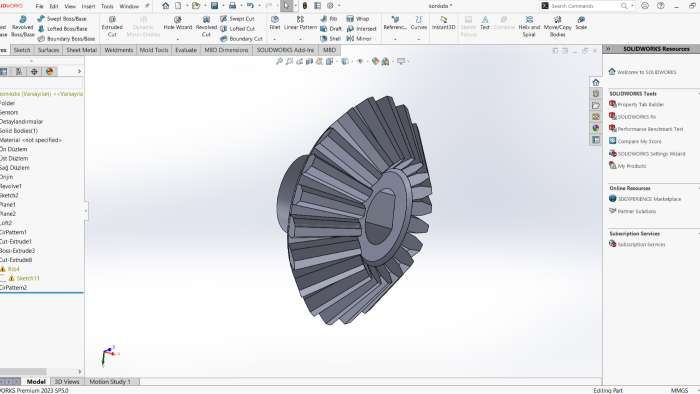Click the Search Commands input field
The image size is (700, 394).
click(x=584, y=6)
